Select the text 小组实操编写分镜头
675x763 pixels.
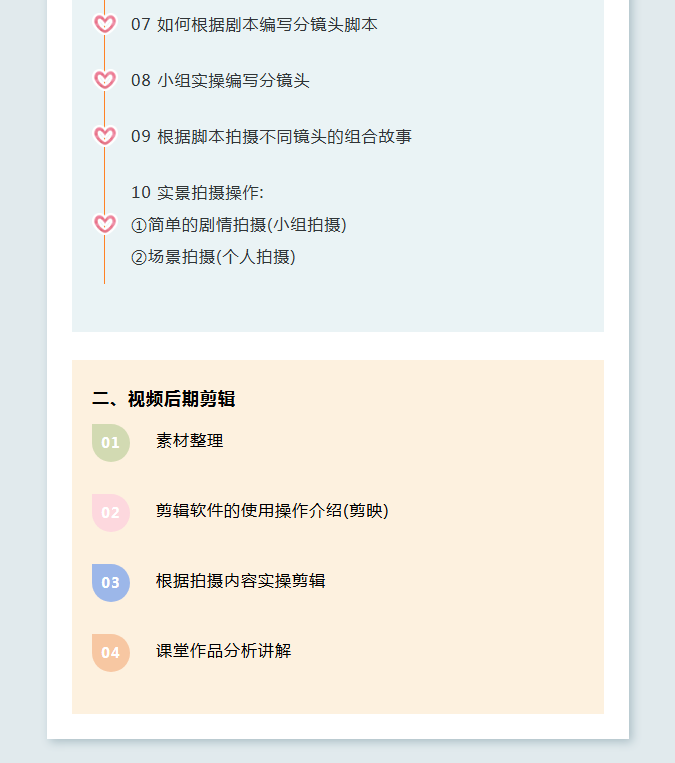tap(233, 80)
